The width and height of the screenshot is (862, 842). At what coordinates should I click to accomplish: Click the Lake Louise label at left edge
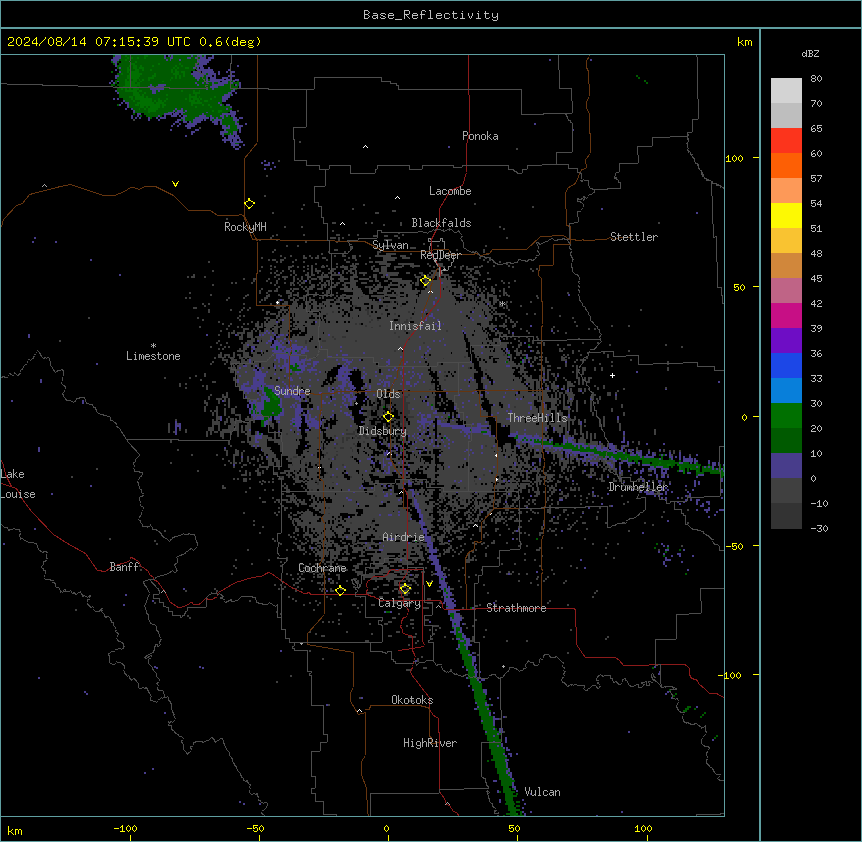click(x=18, y=484)
